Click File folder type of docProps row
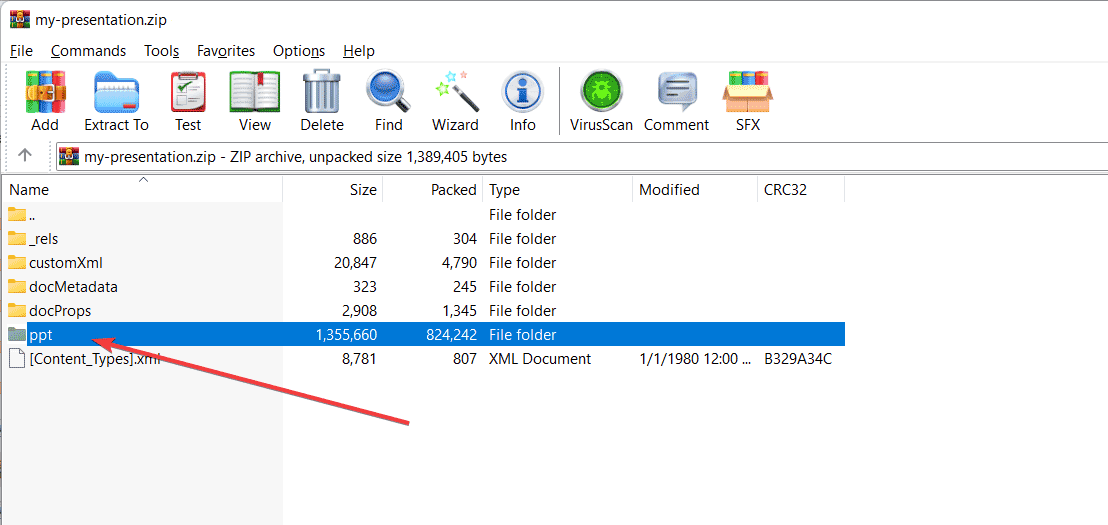Image resolution: width=1108 pixels, height=525 pixels. 522,311
